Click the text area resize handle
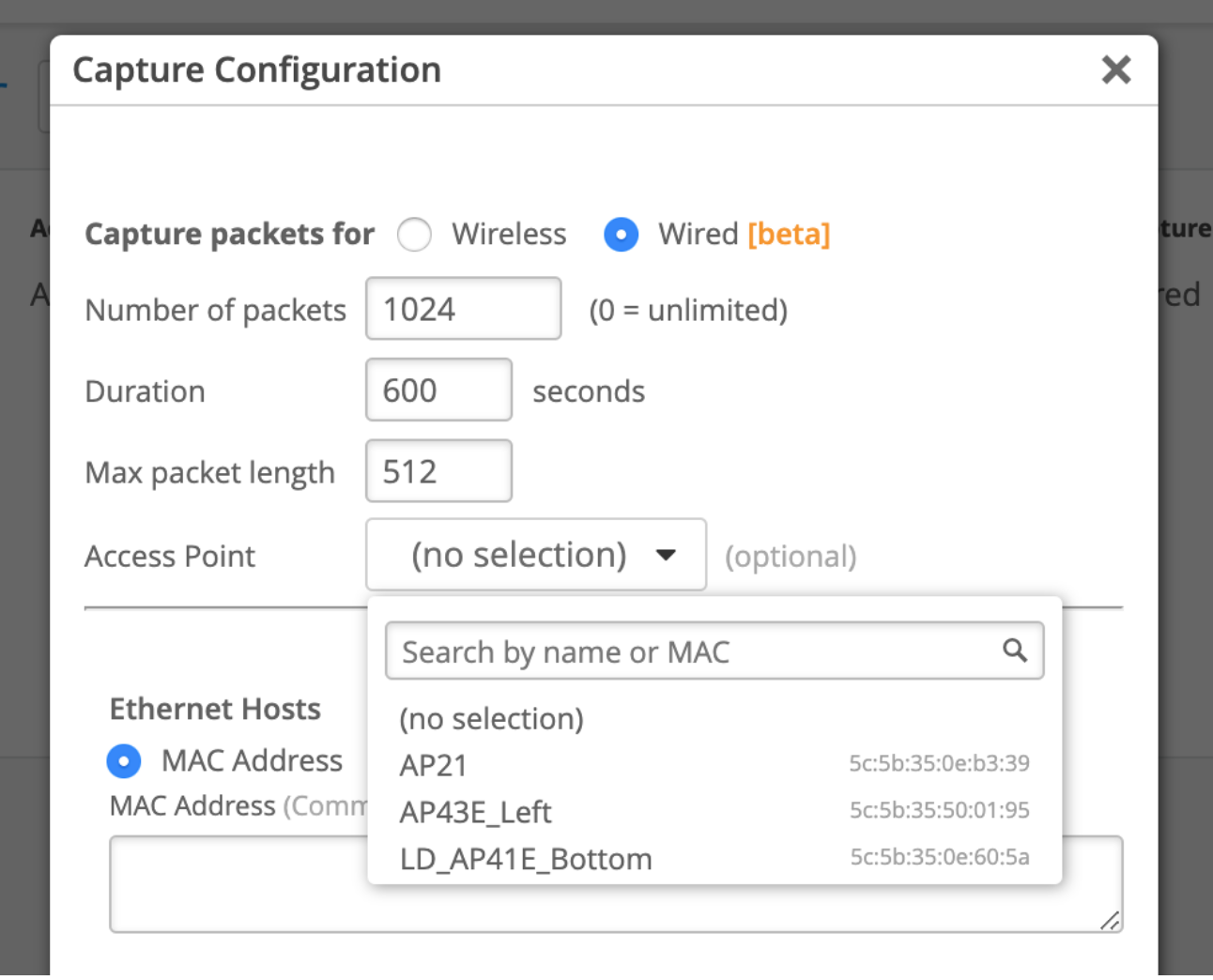 1110,921
